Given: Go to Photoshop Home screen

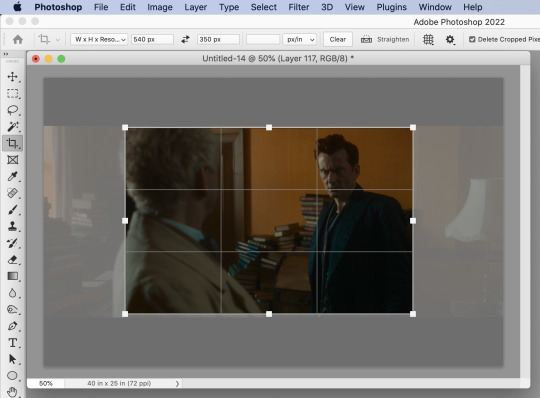Looking at the screenshot, I should click(x=18, y=40).
